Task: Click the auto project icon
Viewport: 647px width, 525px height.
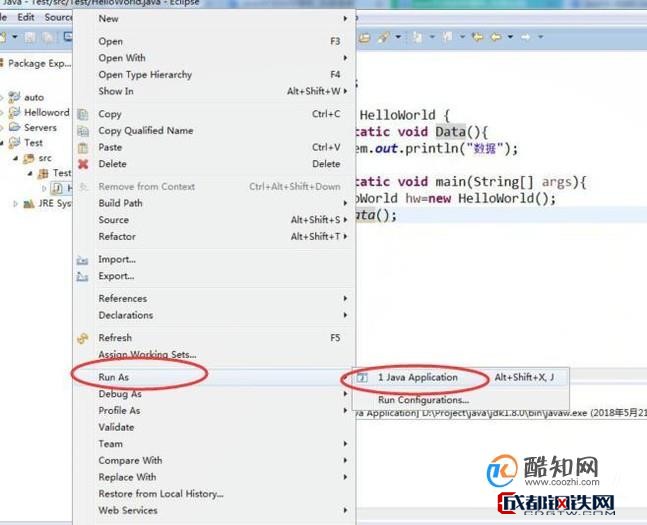Action: 14,97
